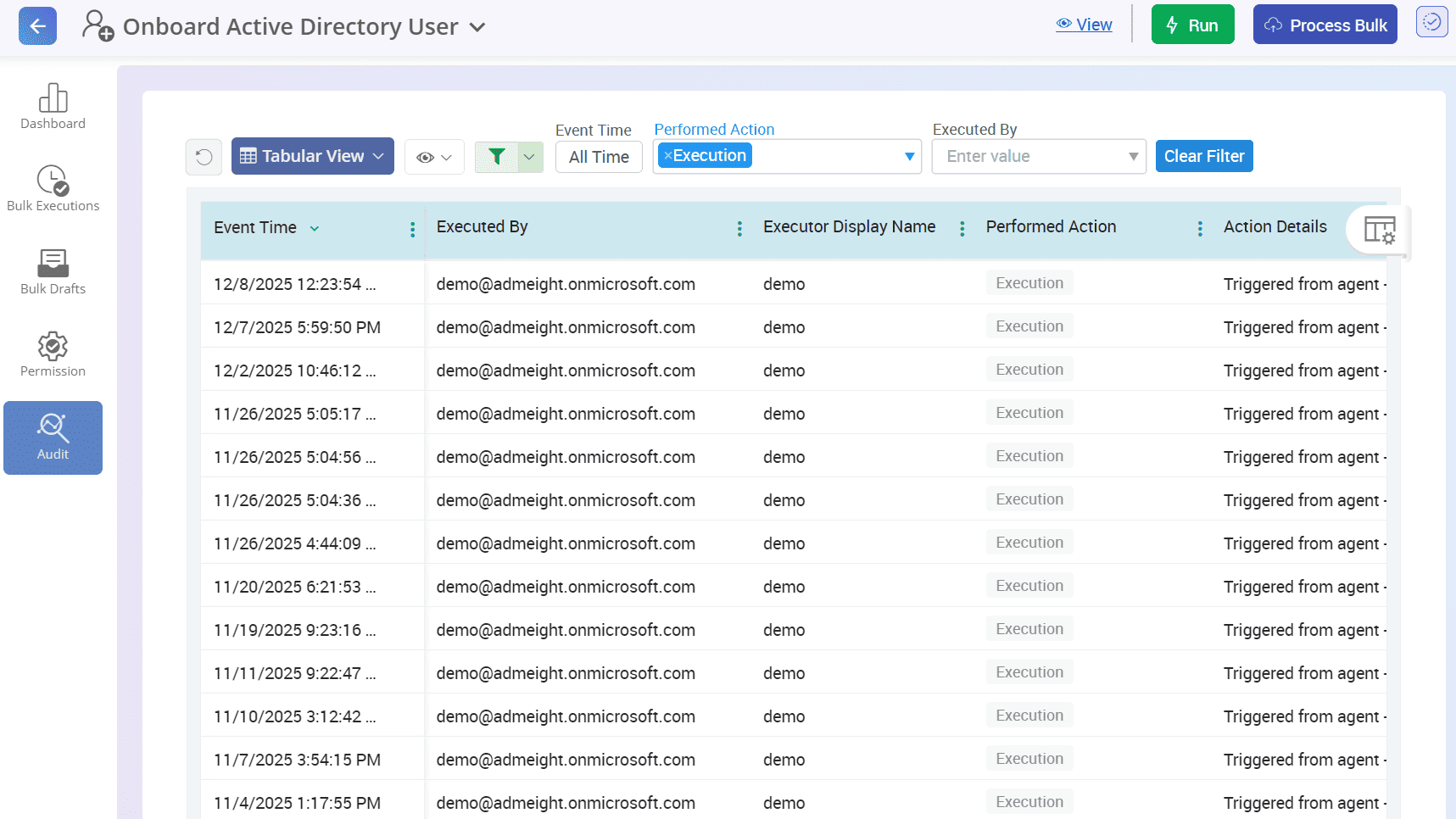
Task: Click the Clear Filter button
Action: coord(1203,156)
